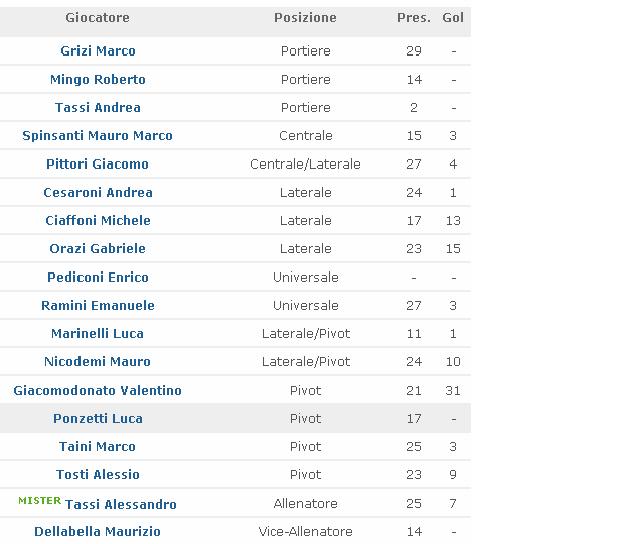Click Taini Marco's name link
The height and width of the screenshot is (544, 640).
coord(98,446)
